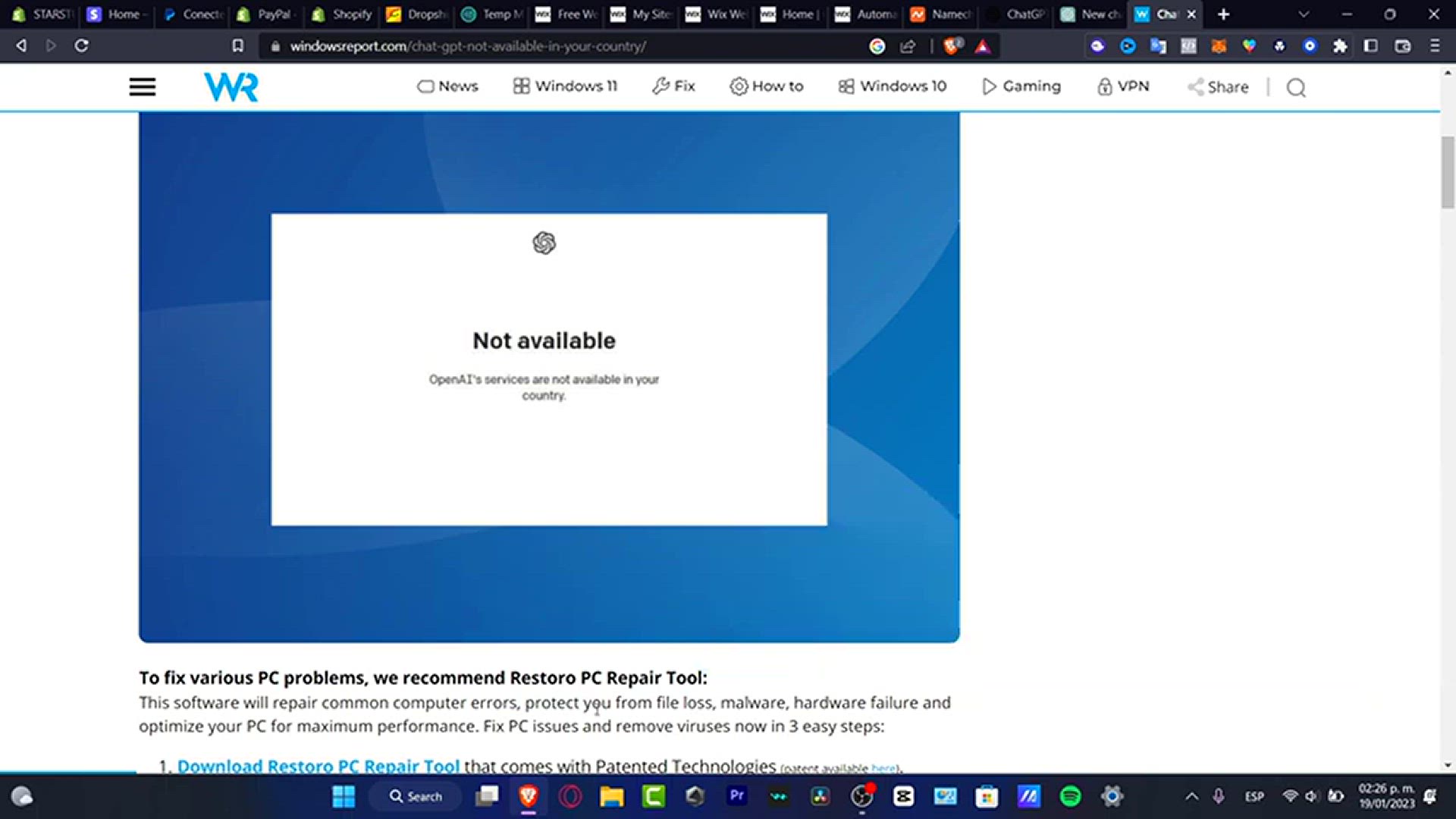Click the share page icon in address bar
Image resolution: width=1456 pixels, height=819 pixels.
point(908,46)
